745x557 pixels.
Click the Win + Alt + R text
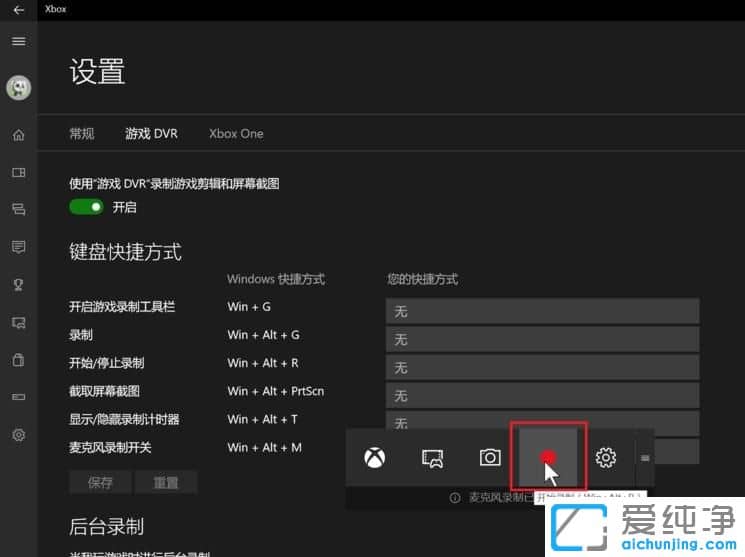263,363
